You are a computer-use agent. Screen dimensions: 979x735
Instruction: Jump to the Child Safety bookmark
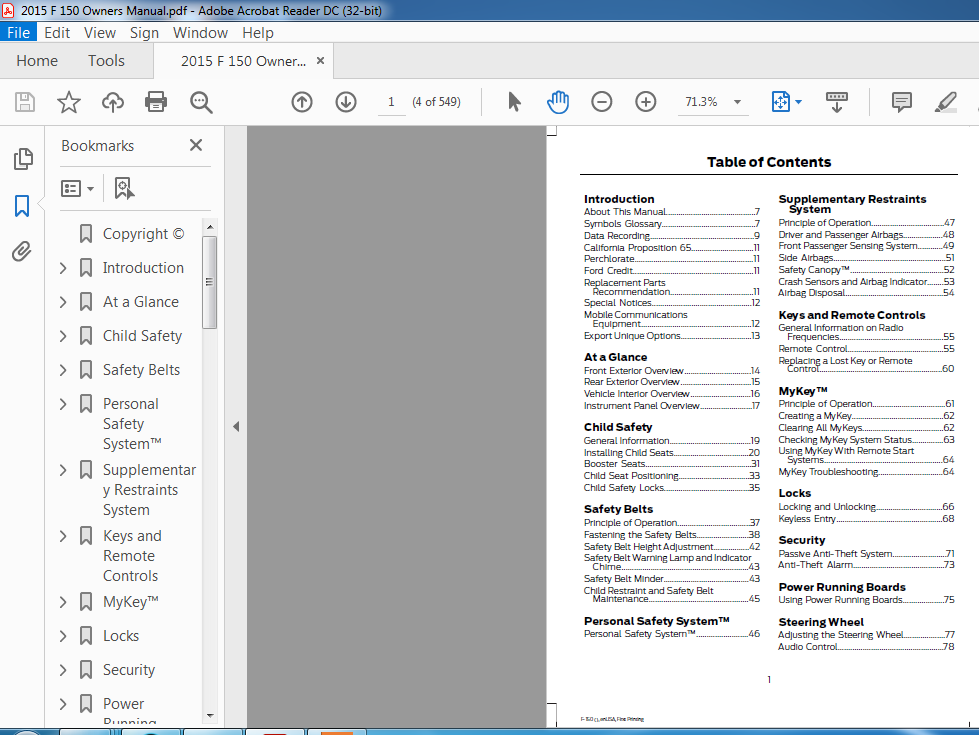pyautogui.click(x=142, y=336)
